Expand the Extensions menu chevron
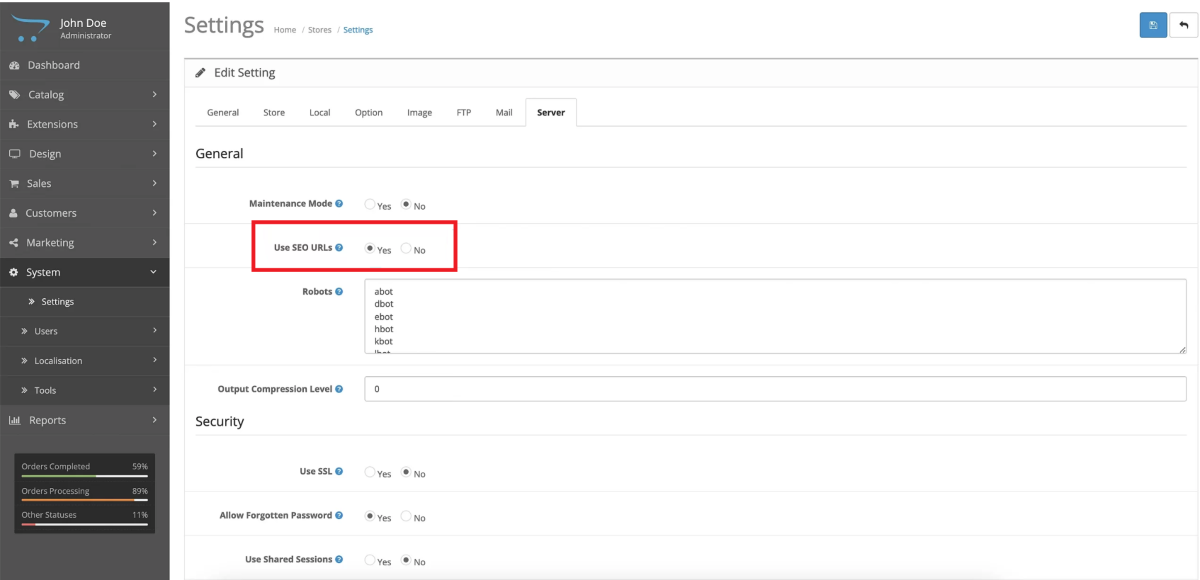The width and height of the screenshot is (1200, 580). point(154,125)
